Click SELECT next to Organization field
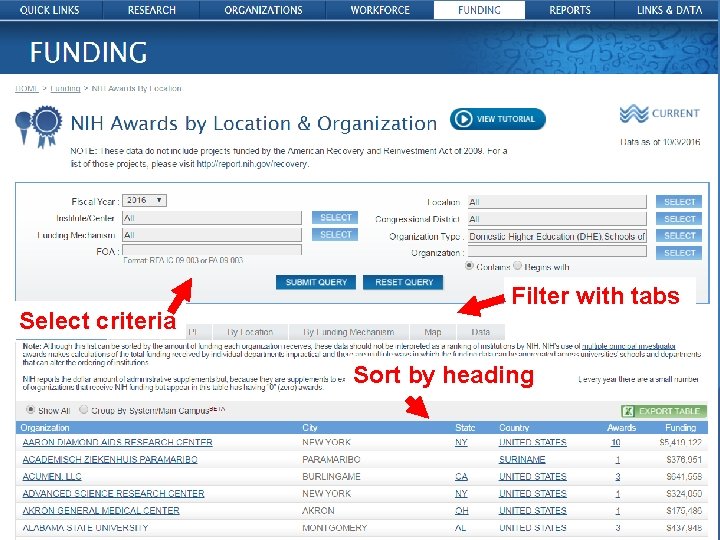The image size is (720, 540). (x=679, y=253)
